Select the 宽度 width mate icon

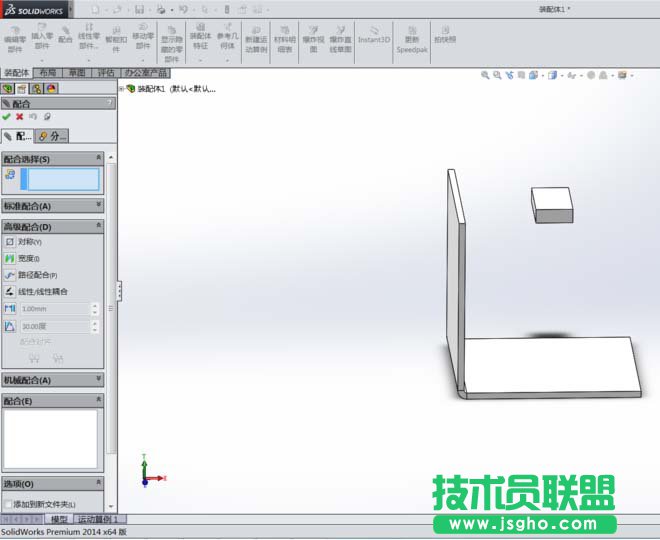pyautogui.click(x=10, y=258)
